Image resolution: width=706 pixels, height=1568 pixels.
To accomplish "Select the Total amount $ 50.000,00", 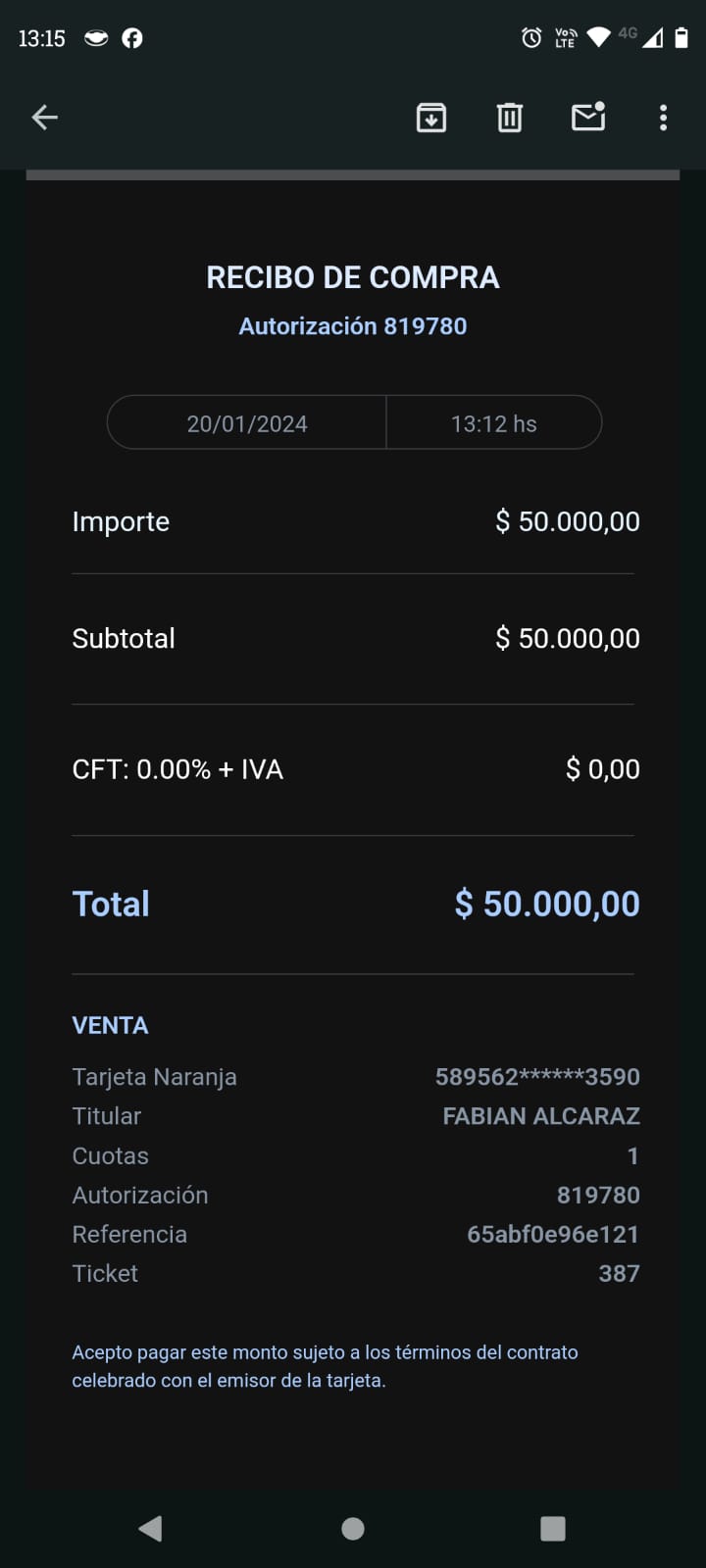I will pos(547,904).
